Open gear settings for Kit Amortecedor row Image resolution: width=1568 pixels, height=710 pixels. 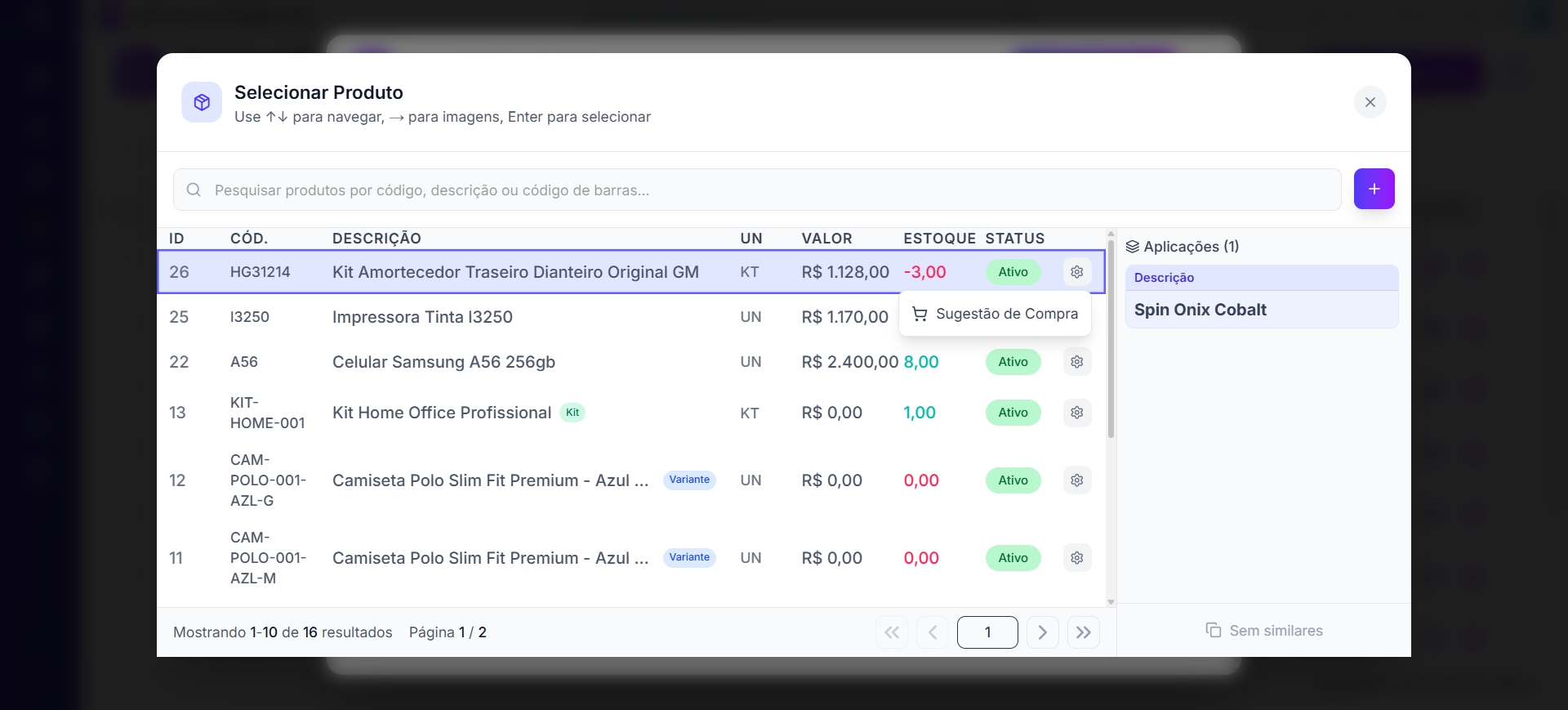[1076, 272]
